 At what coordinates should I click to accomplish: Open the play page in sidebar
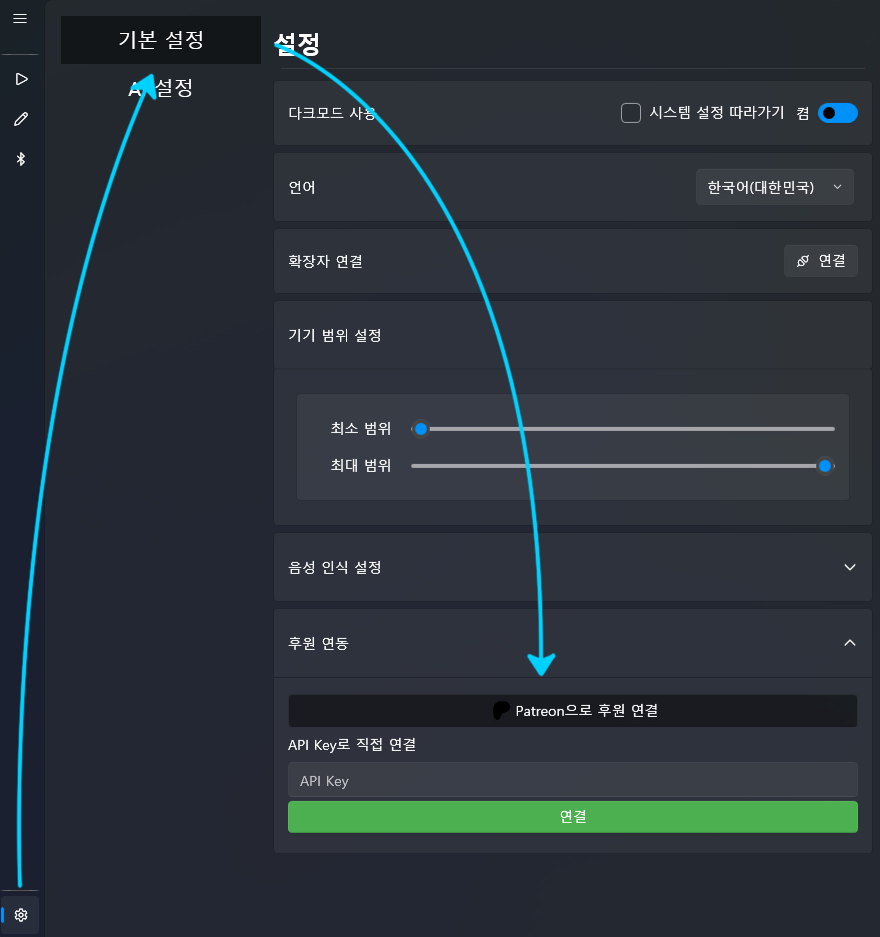click(x=20, y=79)
